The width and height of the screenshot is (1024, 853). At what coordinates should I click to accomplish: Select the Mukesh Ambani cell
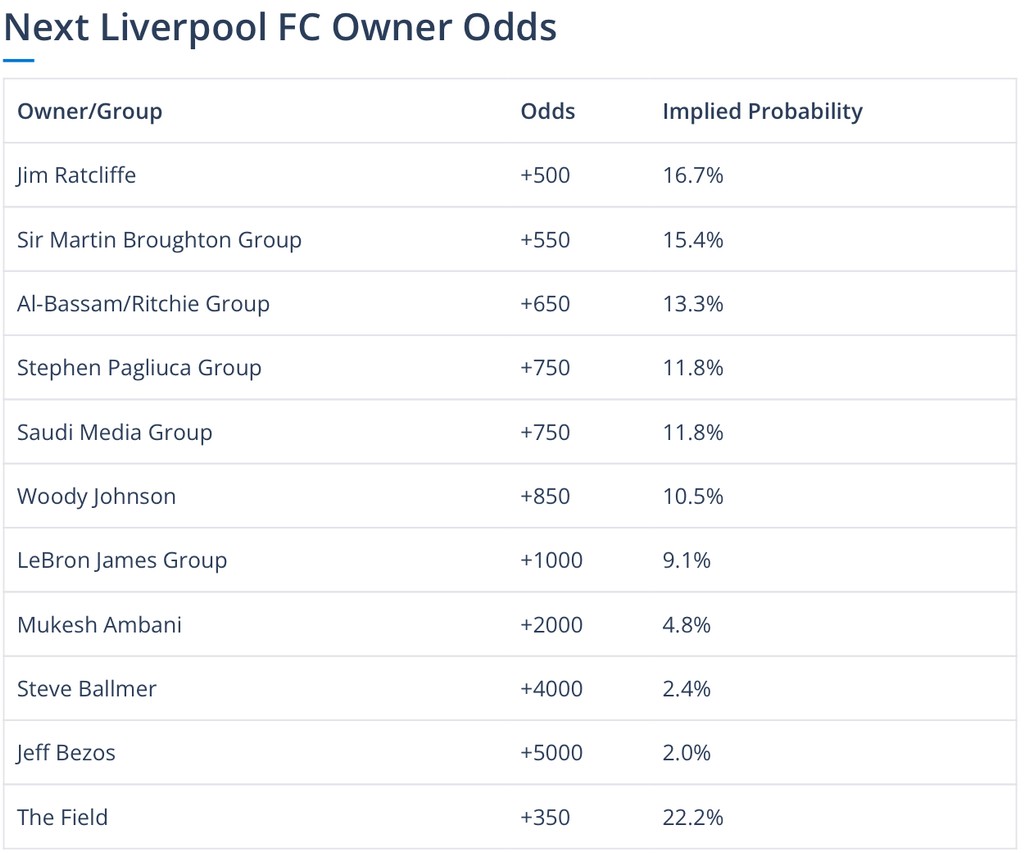point(99,625)
